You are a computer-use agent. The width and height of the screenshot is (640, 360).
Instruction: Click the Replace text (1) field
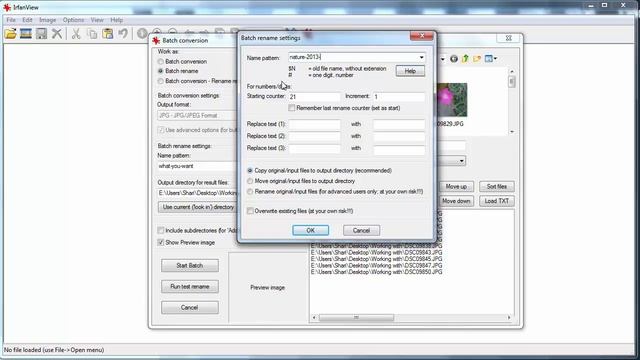[x=314, y=124]
